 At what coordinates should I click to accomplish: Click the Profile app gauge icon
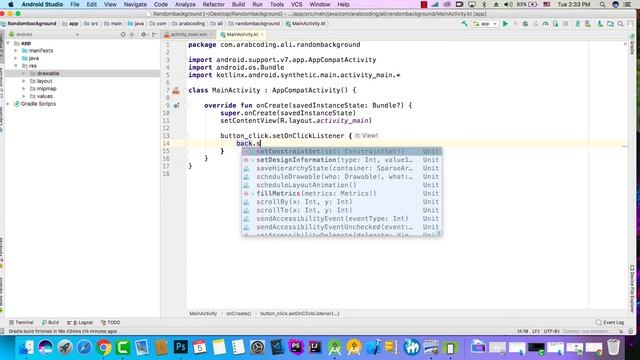click(545, 24)
